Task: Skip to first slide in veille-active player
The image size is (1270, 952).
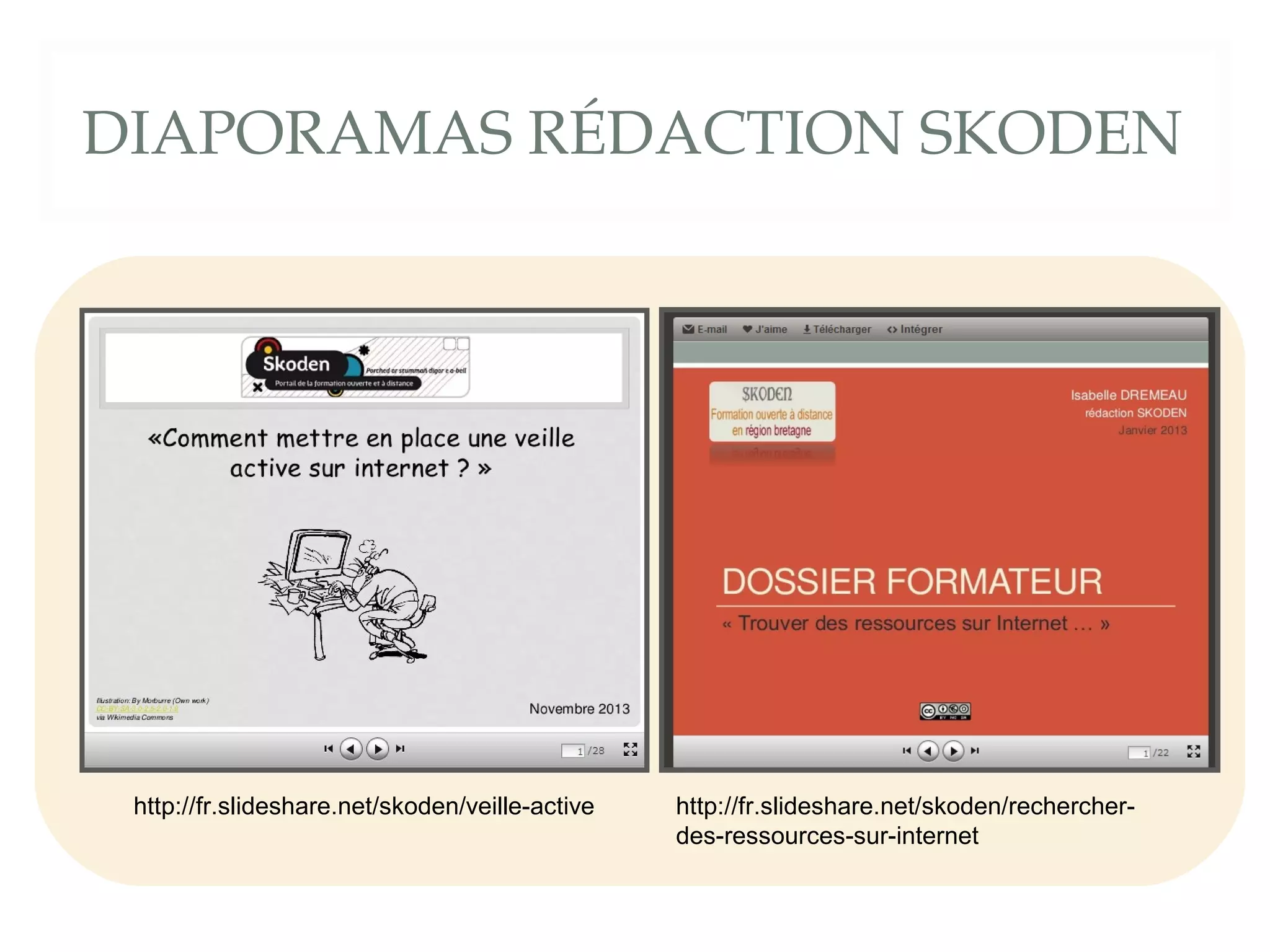Action: (x=329, y=749)
